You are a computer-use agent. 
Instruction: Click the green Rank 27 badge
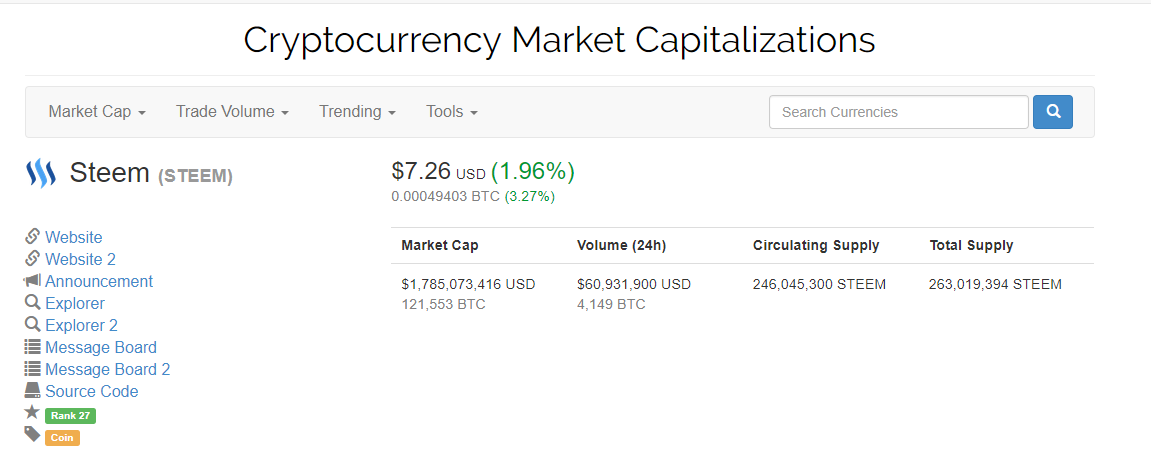pos(70,416)
